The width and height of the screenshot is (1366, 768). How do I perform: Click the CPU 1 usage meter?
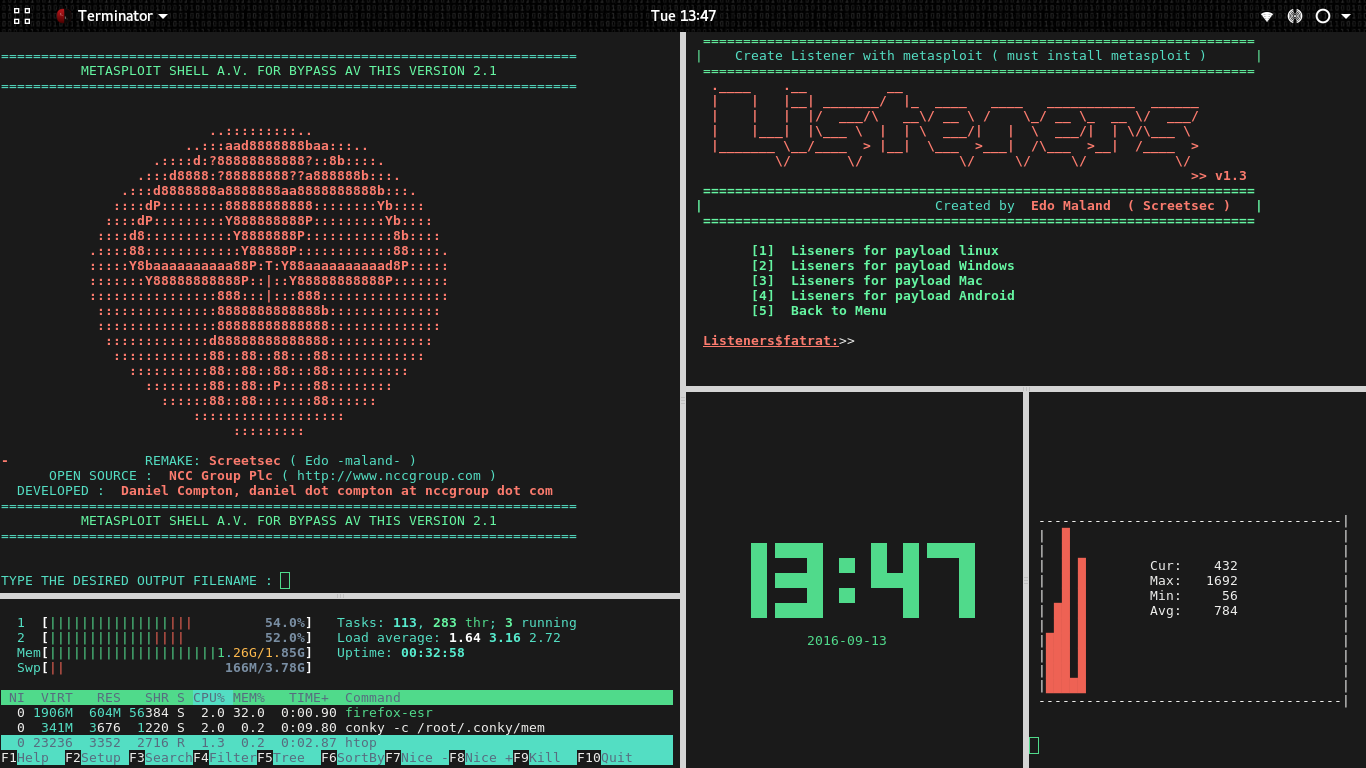tap(165, 623)
